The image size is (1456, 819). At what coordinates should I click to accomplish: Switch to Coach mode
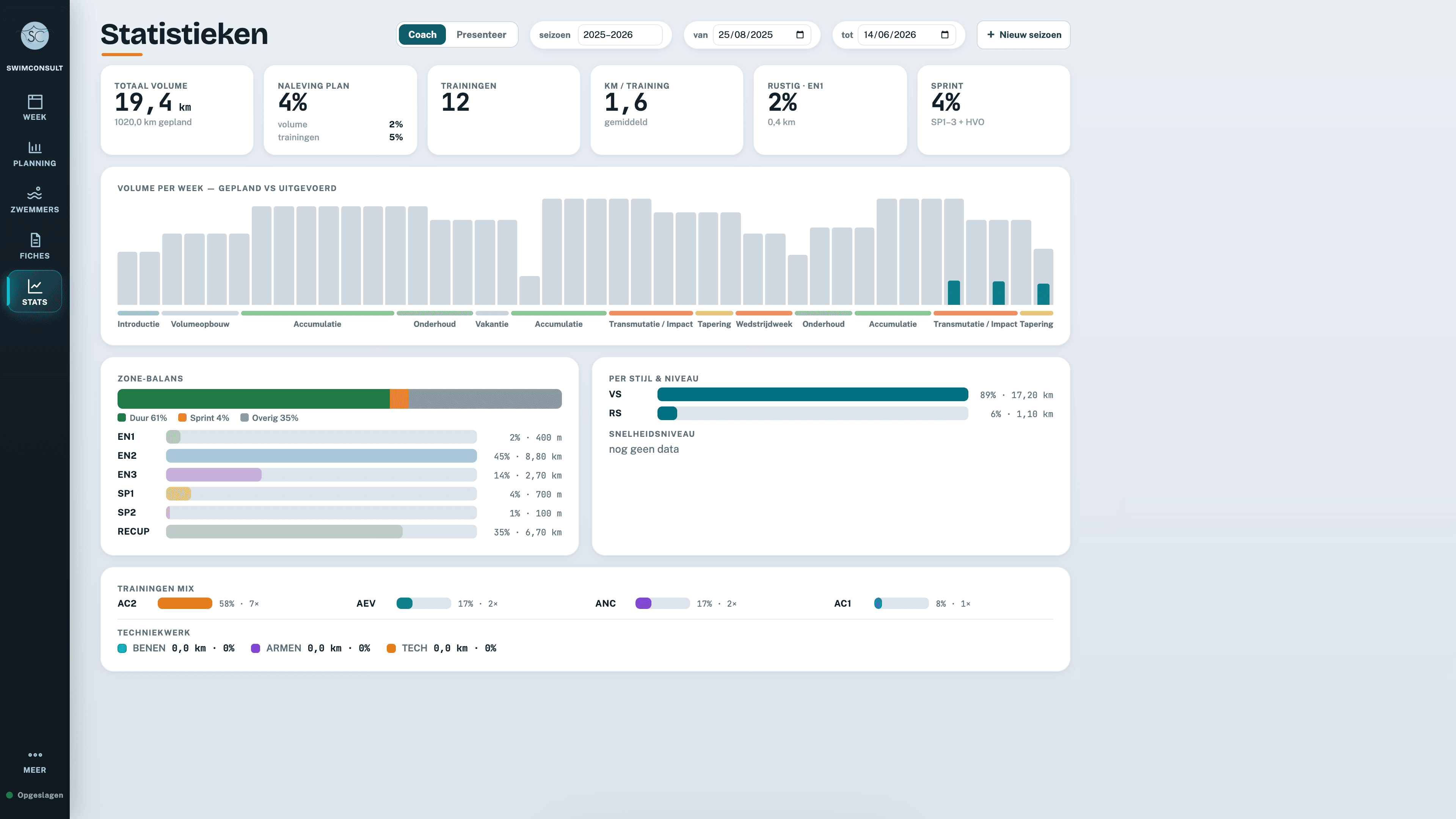pyautogui.click(x=422, y=35)
